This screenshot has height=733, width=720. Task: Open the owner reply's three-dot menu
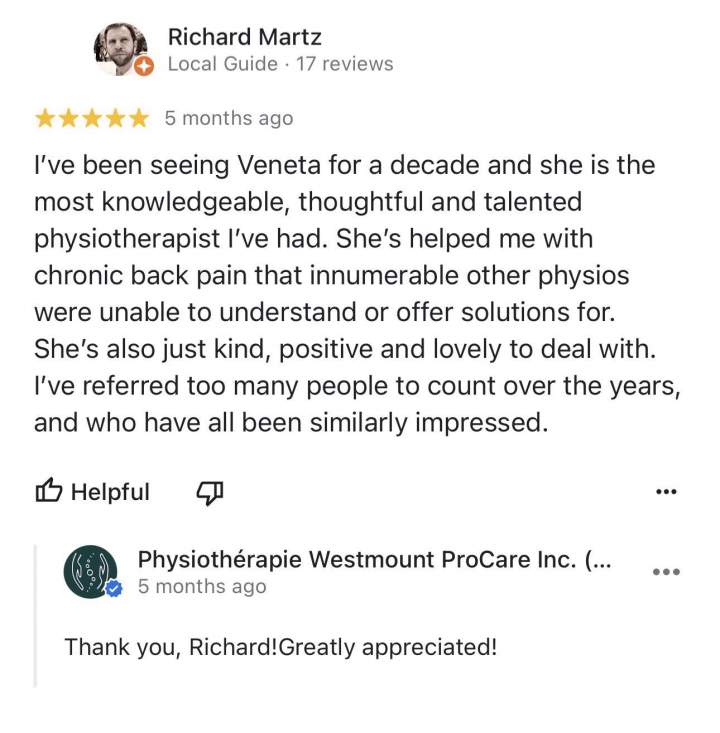pos(666,571)
